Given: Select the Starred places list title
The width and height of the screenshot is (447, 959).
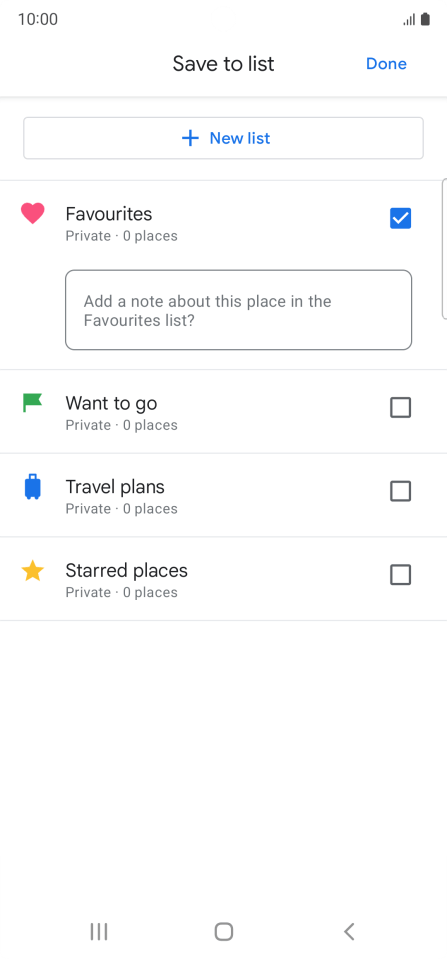Looking at the screenshot, I should [x=127, y=571].
